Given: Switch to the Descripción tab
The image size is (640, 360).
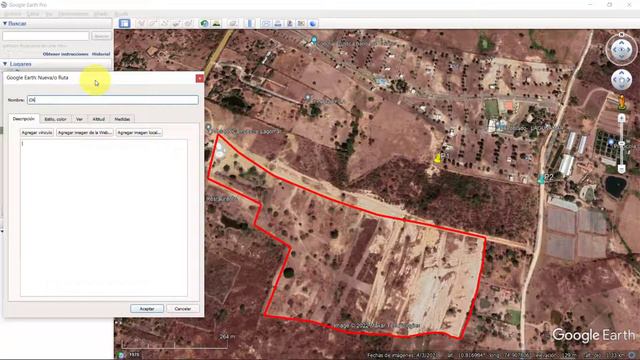Looking at the screenshot, I should point(24,119).
